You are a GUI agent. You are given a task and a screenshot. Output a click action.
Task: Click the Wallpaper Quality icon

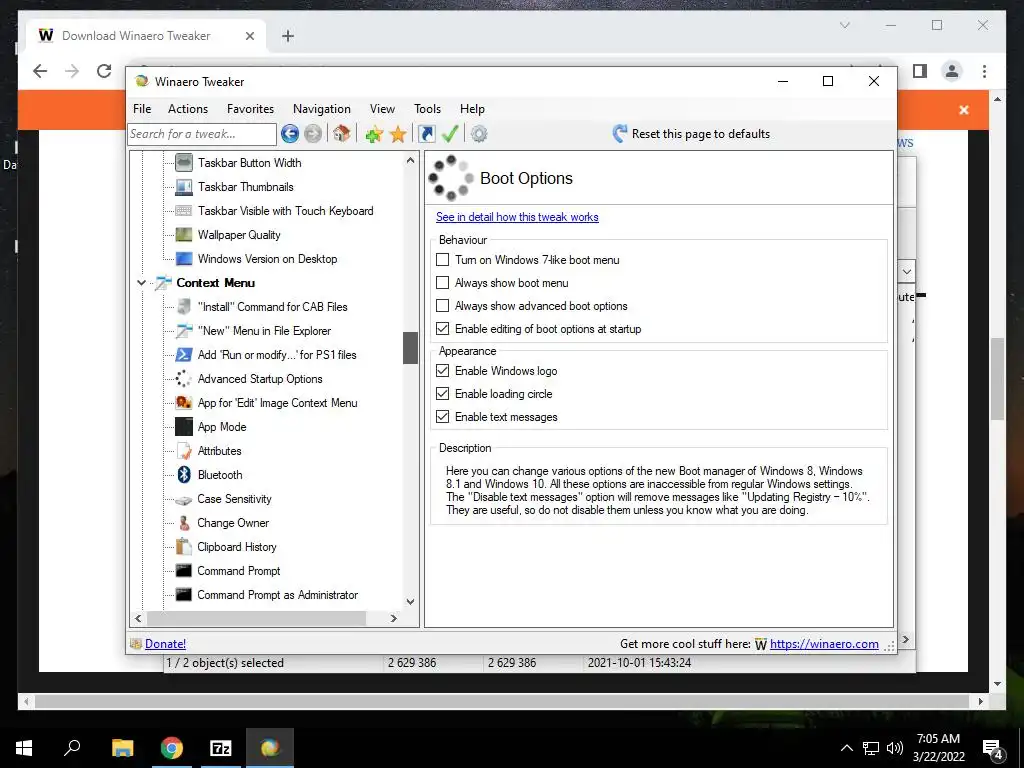pos(184,234)
